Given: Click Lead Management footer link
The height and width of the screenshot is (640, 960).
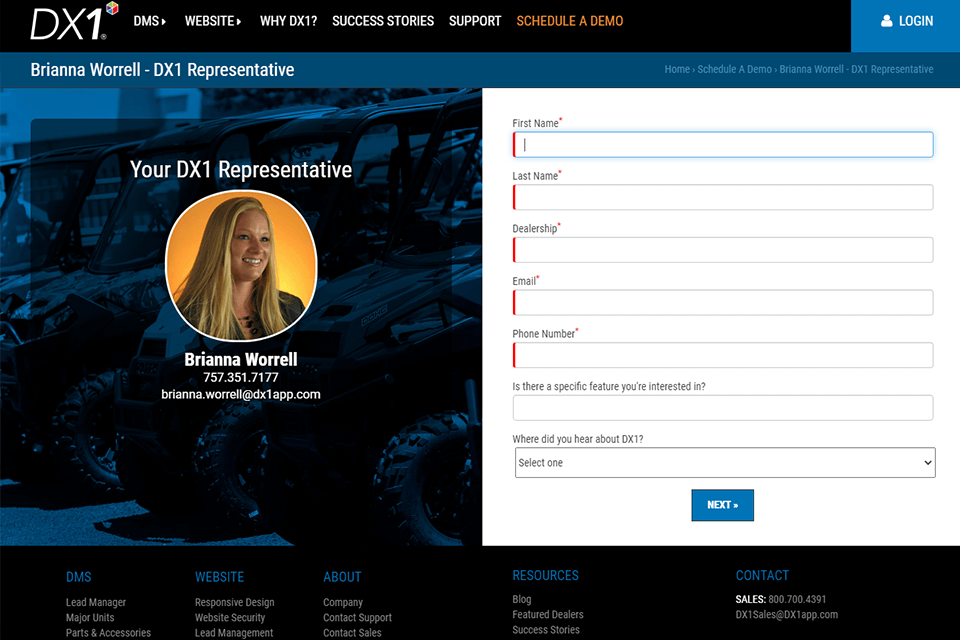Looking at the screenshot, I should tap(234, 633).
